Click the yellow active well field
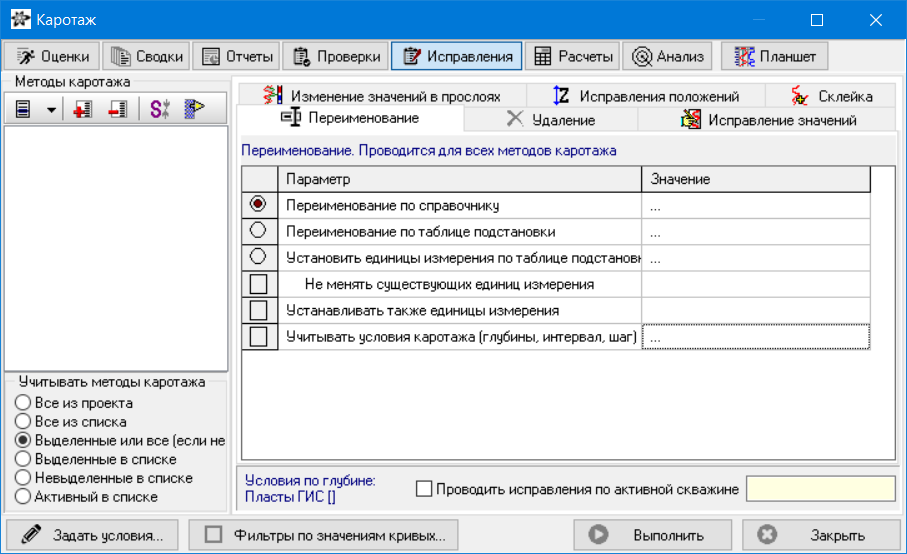This screenshot has width=907, height=554. tap(821, 489)
